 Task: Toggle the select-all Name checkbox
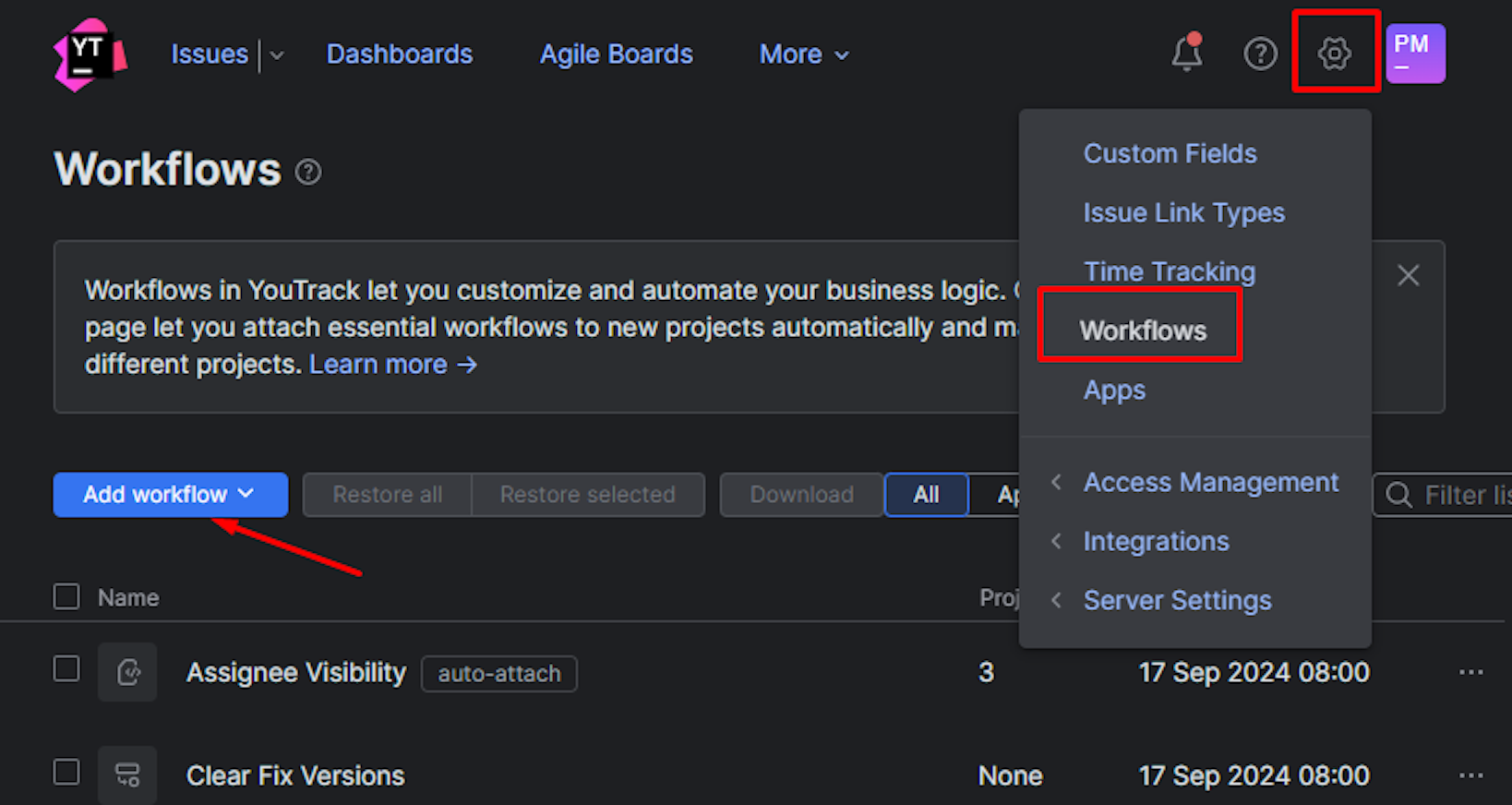66,596
